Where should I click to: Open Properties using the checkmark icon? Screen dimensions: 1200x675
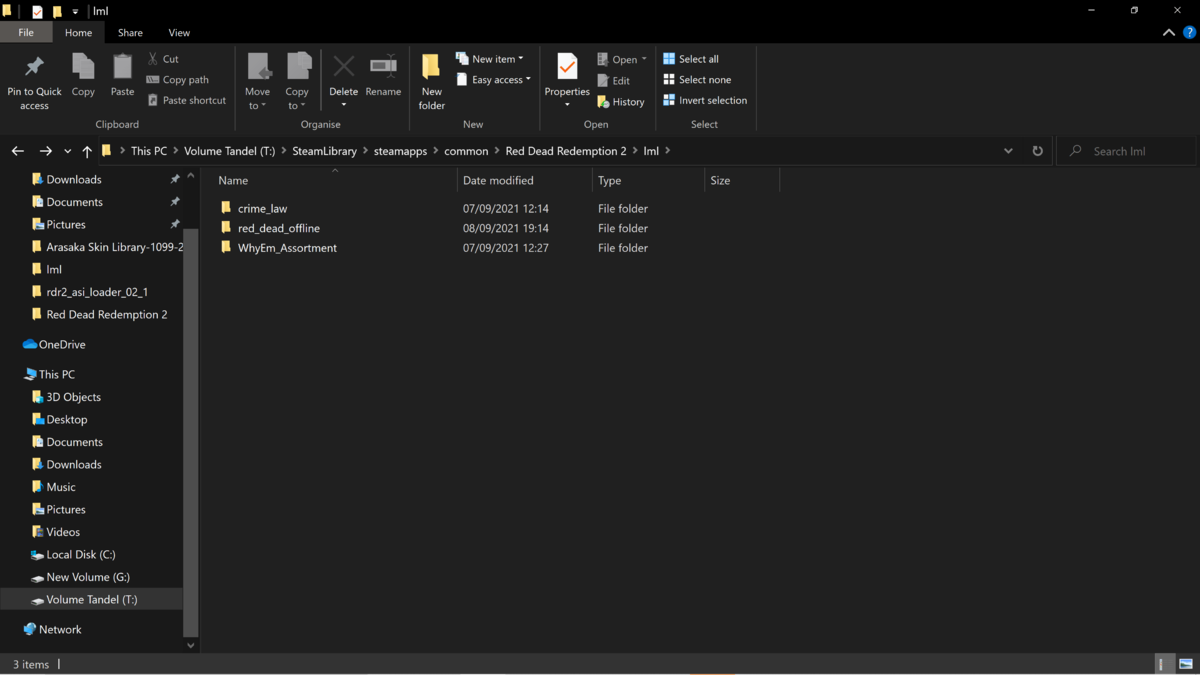pyautogui.click(x=567, y=66)
